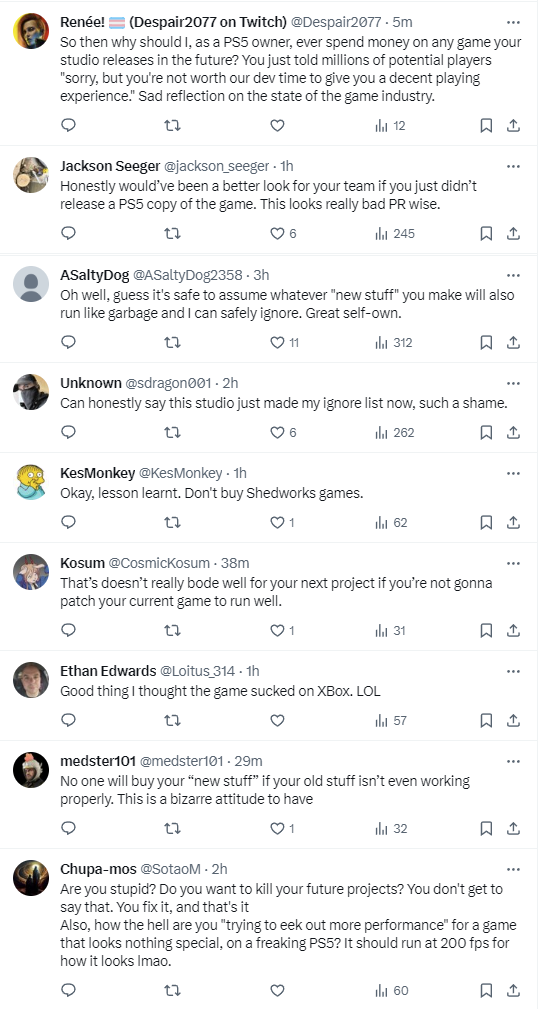Screen dimensions: 538x1009
Task: Visit the @ASaltyDog2358 profile handle
Action: (x=187, y=275)
